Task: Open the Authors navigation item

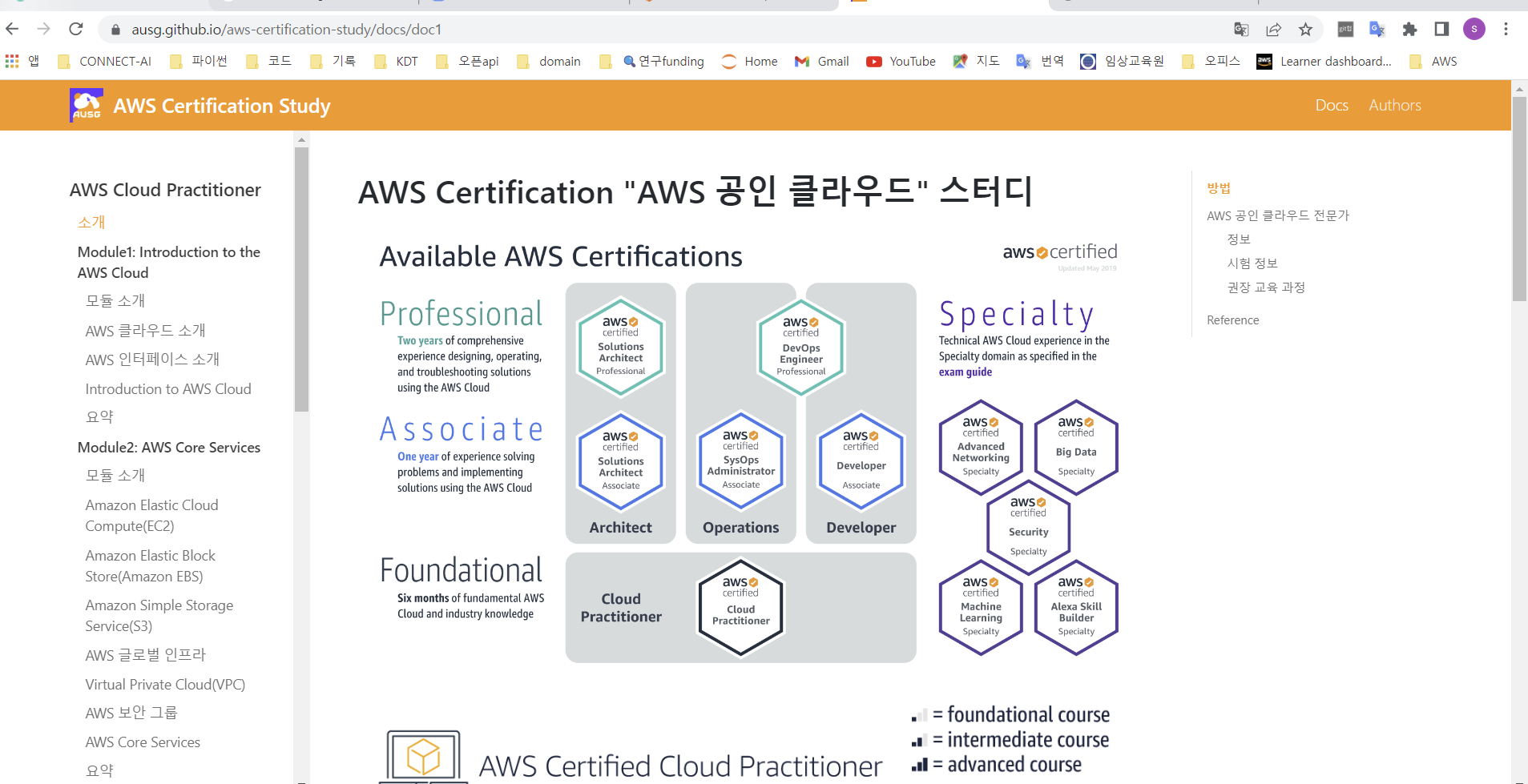Action: [x=1395, y=105]
